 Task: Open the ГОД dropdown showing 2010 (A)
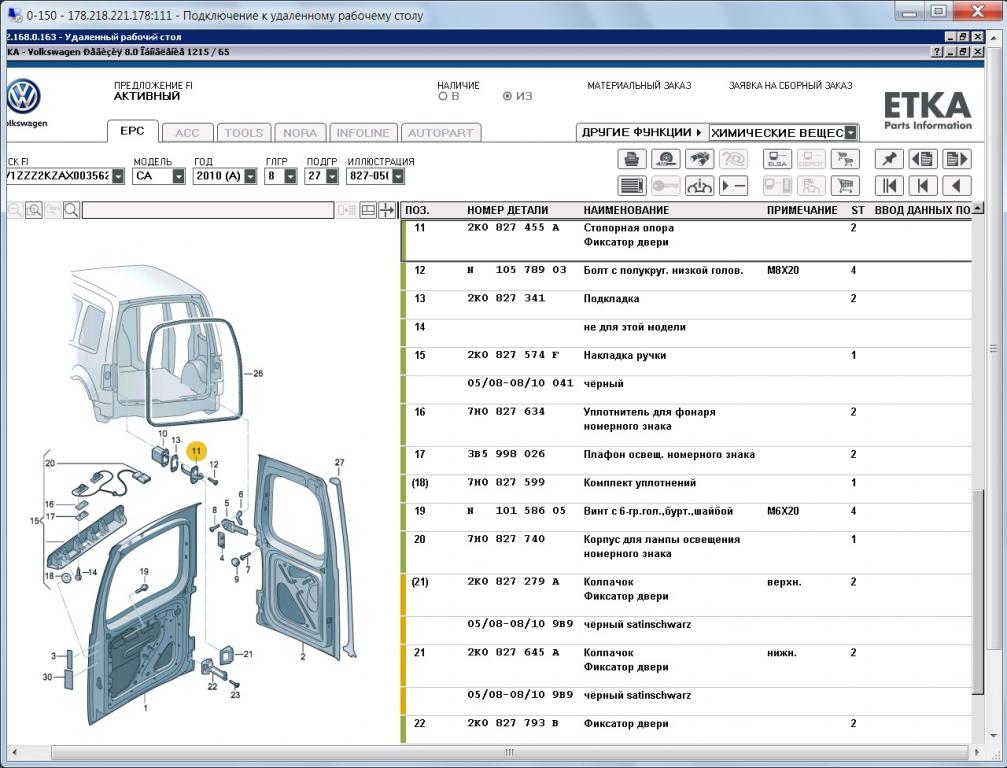250,176
